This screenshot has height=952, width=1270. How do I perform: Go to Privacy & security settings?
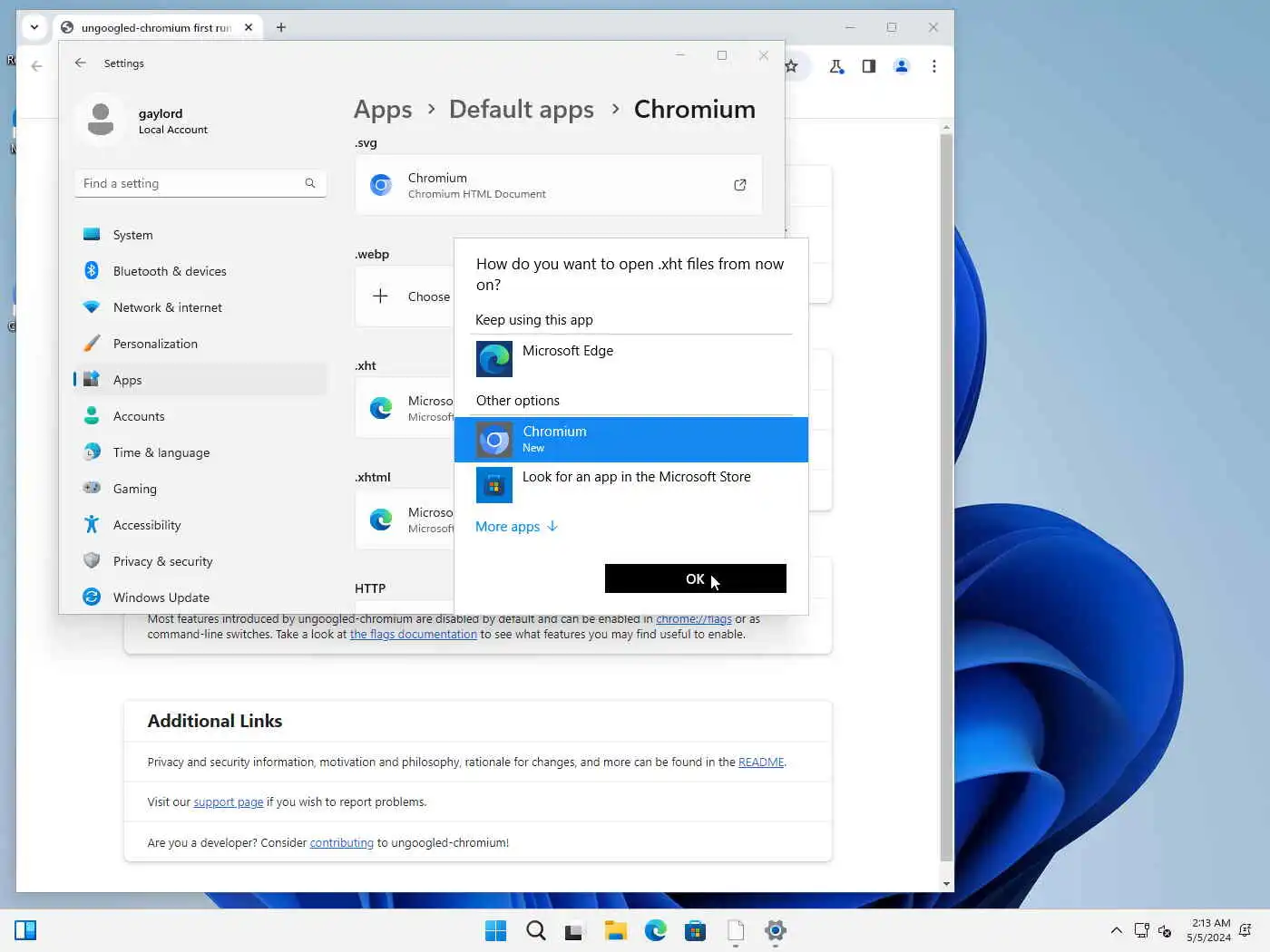pos(200,561)
